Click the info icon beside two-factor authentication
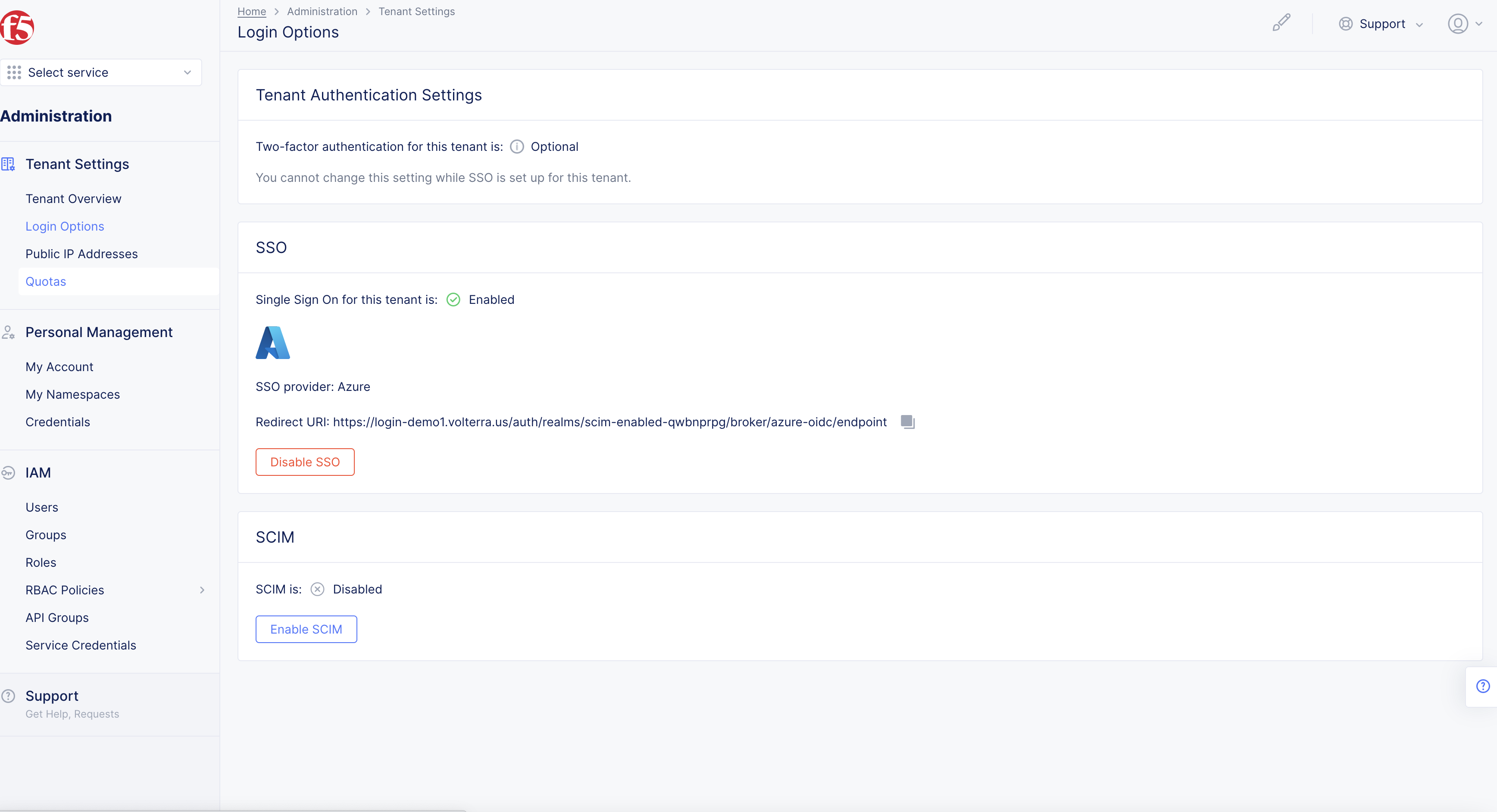 (x=516, y=147)
